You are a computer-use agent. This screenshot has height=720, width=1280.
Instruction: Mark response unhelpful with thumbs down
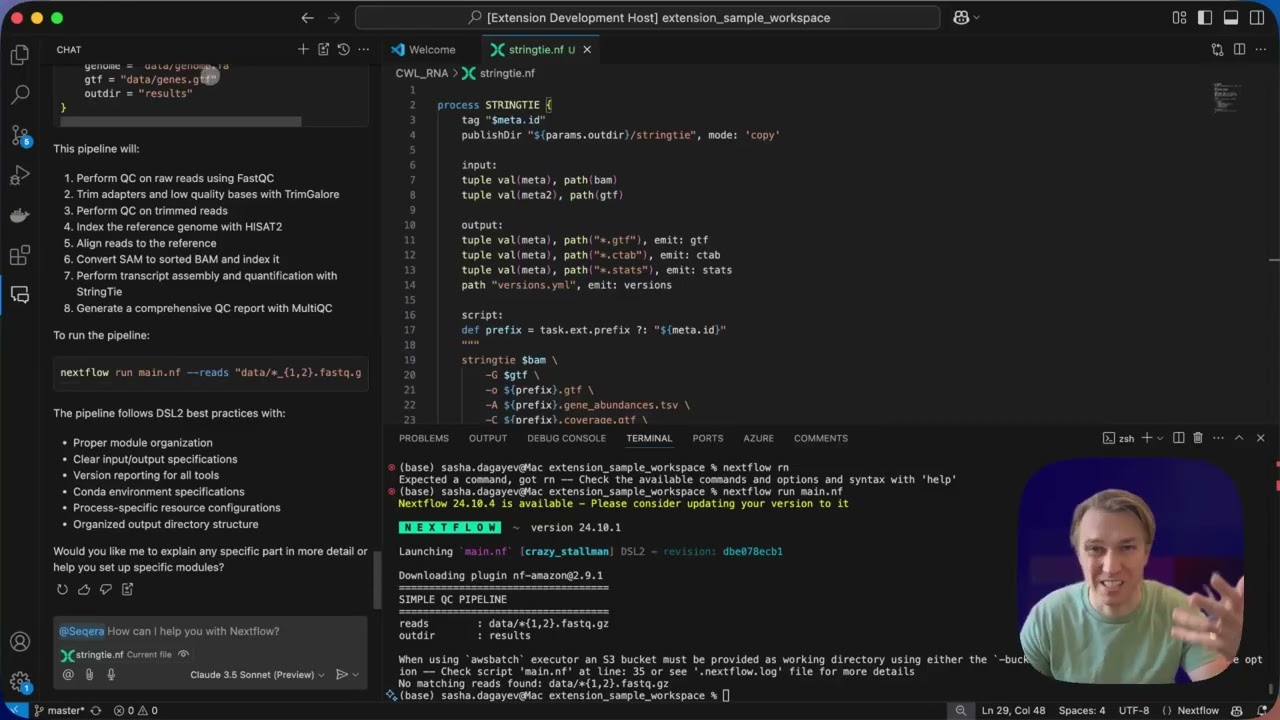point(105,590)
